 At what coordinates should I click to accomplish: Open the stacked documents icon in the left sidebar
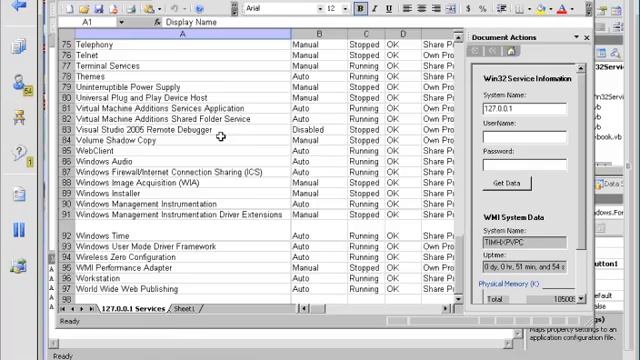(x=19, y=46)
